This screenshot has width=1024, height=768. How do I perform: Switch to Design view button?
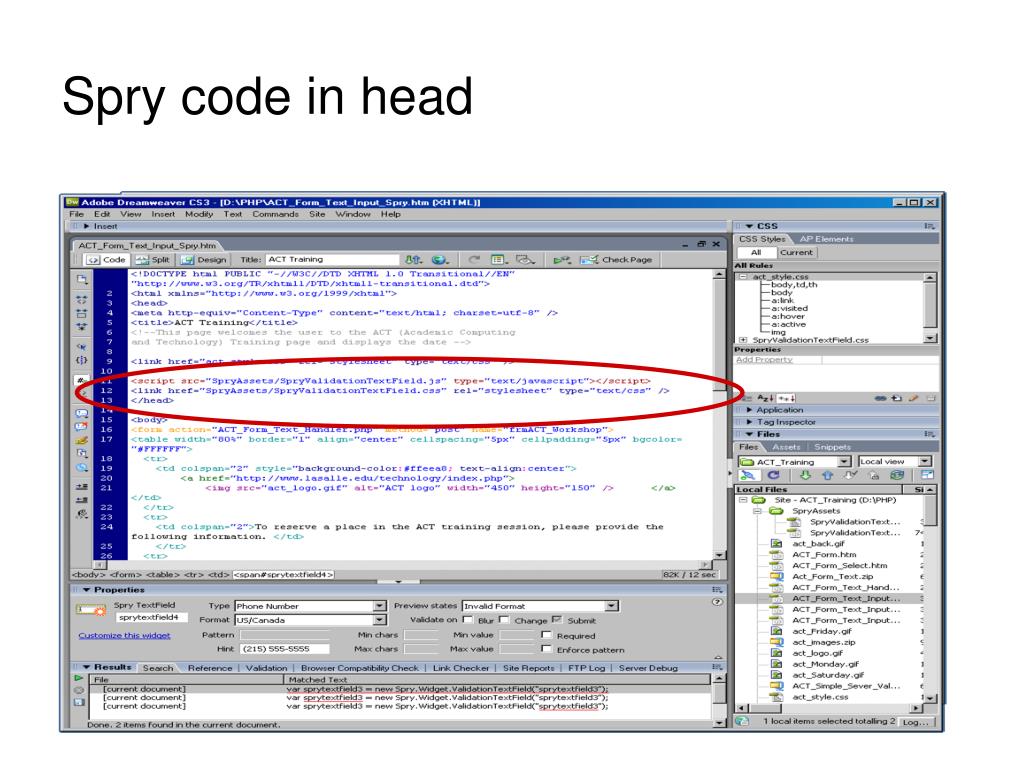[x=204, y=259]
